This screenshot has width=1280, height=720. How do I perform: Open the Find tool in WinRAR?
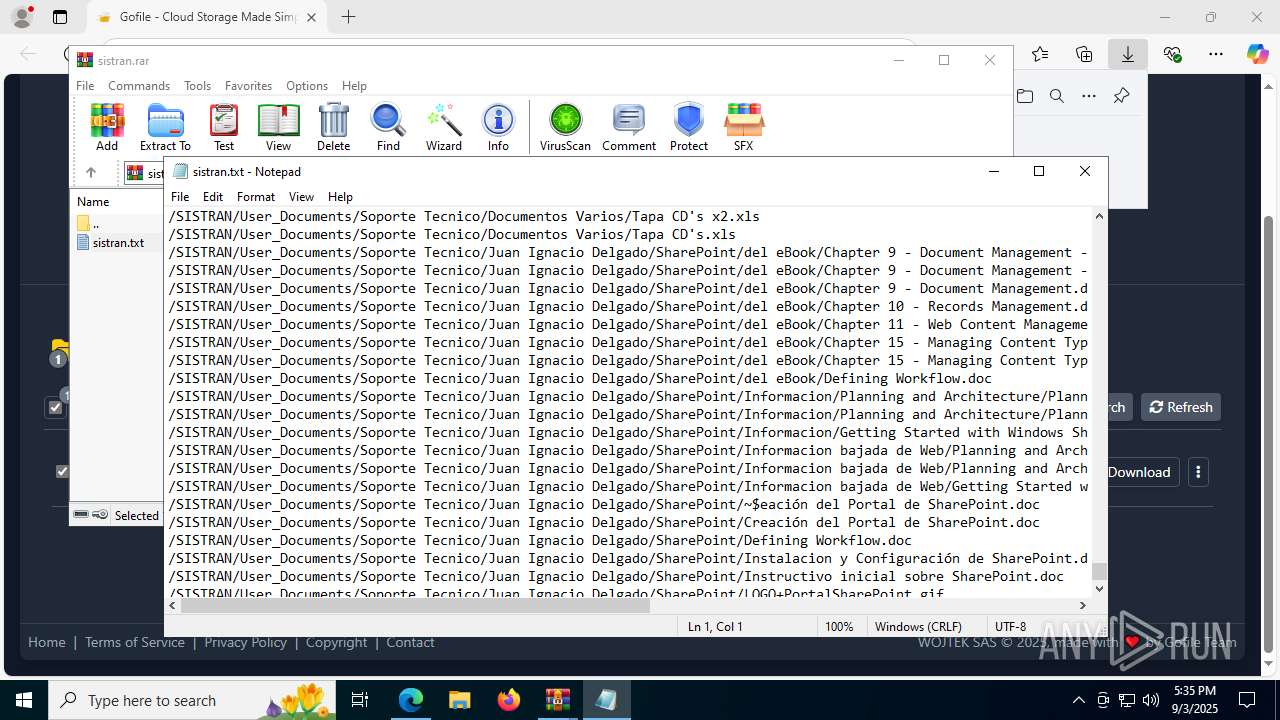point(388,127)
